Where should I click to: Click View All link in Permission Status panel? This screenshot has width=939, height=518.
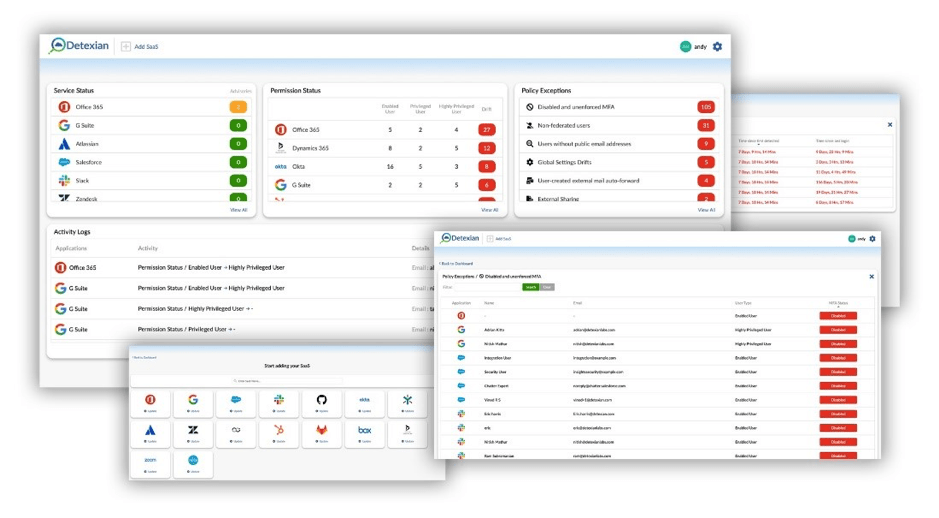(489, 210)
